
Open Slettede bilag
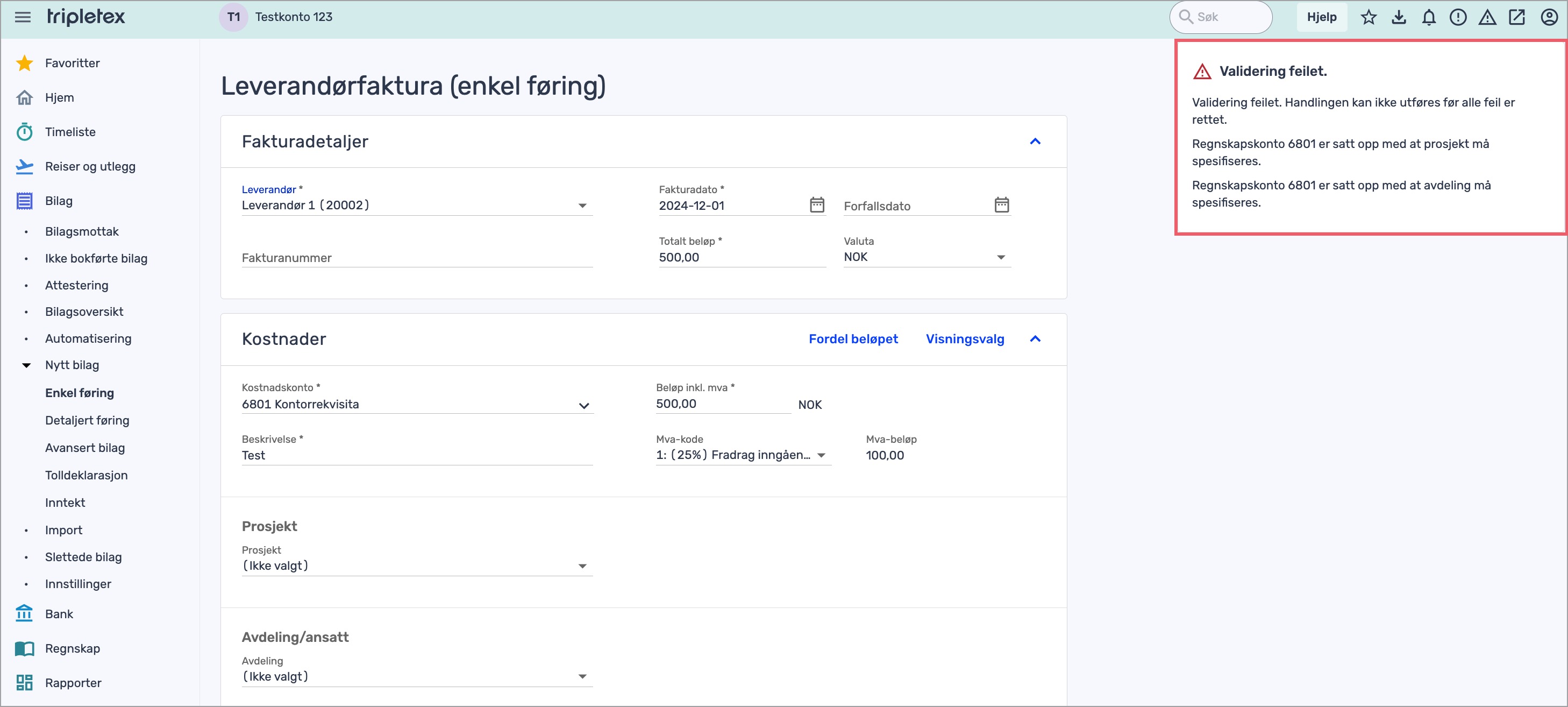tap(83, 556)
